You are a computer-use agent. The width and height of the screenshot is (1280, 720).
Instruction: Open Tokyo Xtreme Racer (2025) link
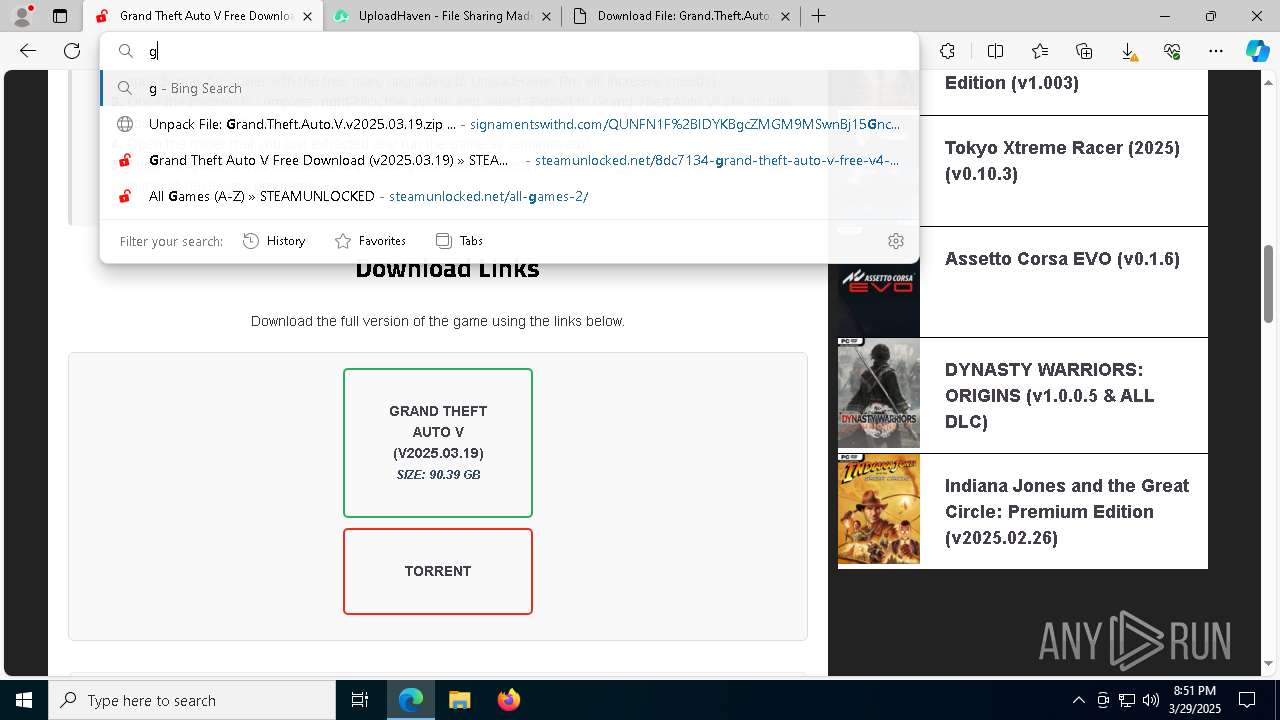coord(1062,160)
